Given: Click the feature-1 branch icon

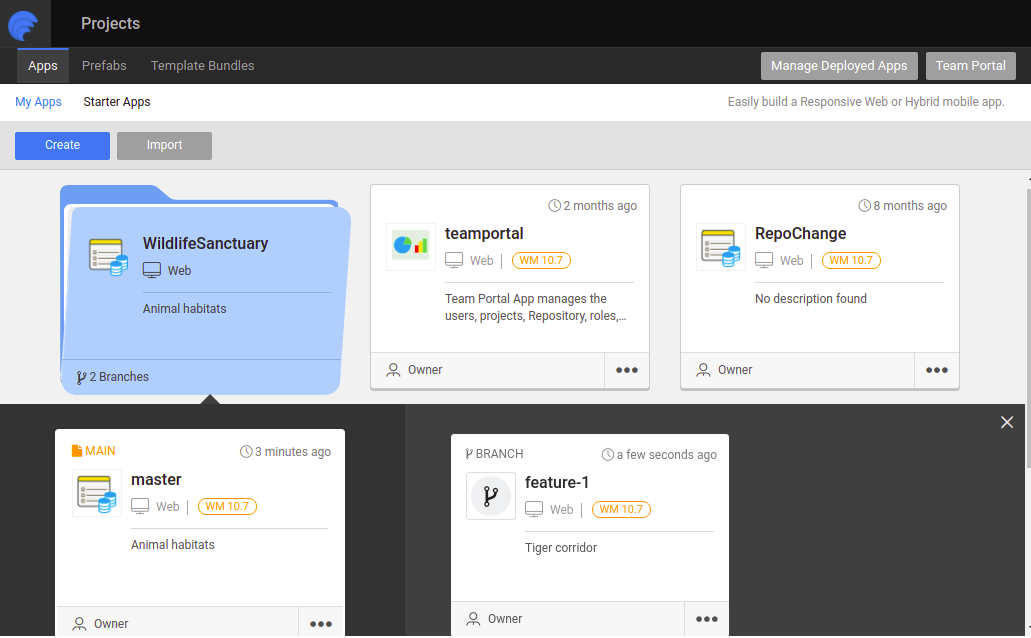Looking at the screenshot, I should (491, 496).
